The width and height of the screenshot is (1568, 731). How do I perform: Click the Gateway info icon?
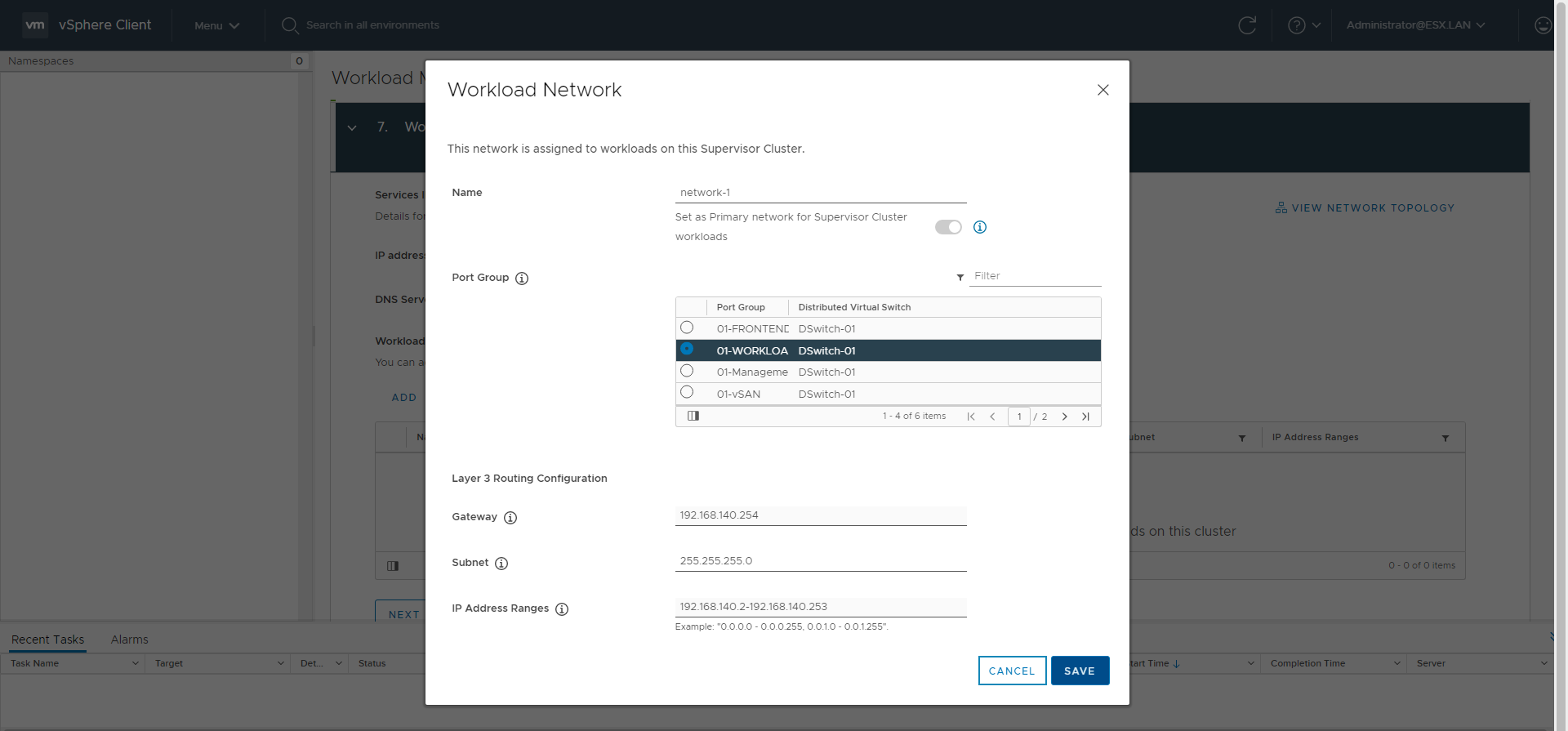tap(510, 518)
